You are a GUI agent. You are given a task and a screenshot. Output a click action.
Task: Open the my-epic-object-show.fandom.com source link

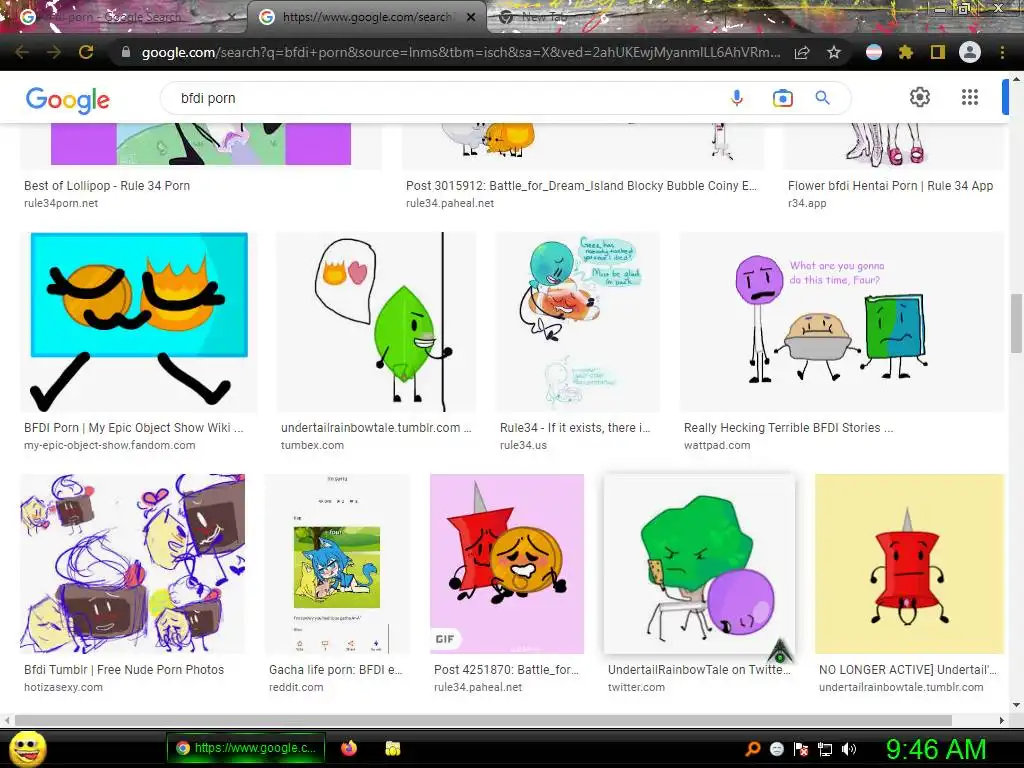(110, 445)
